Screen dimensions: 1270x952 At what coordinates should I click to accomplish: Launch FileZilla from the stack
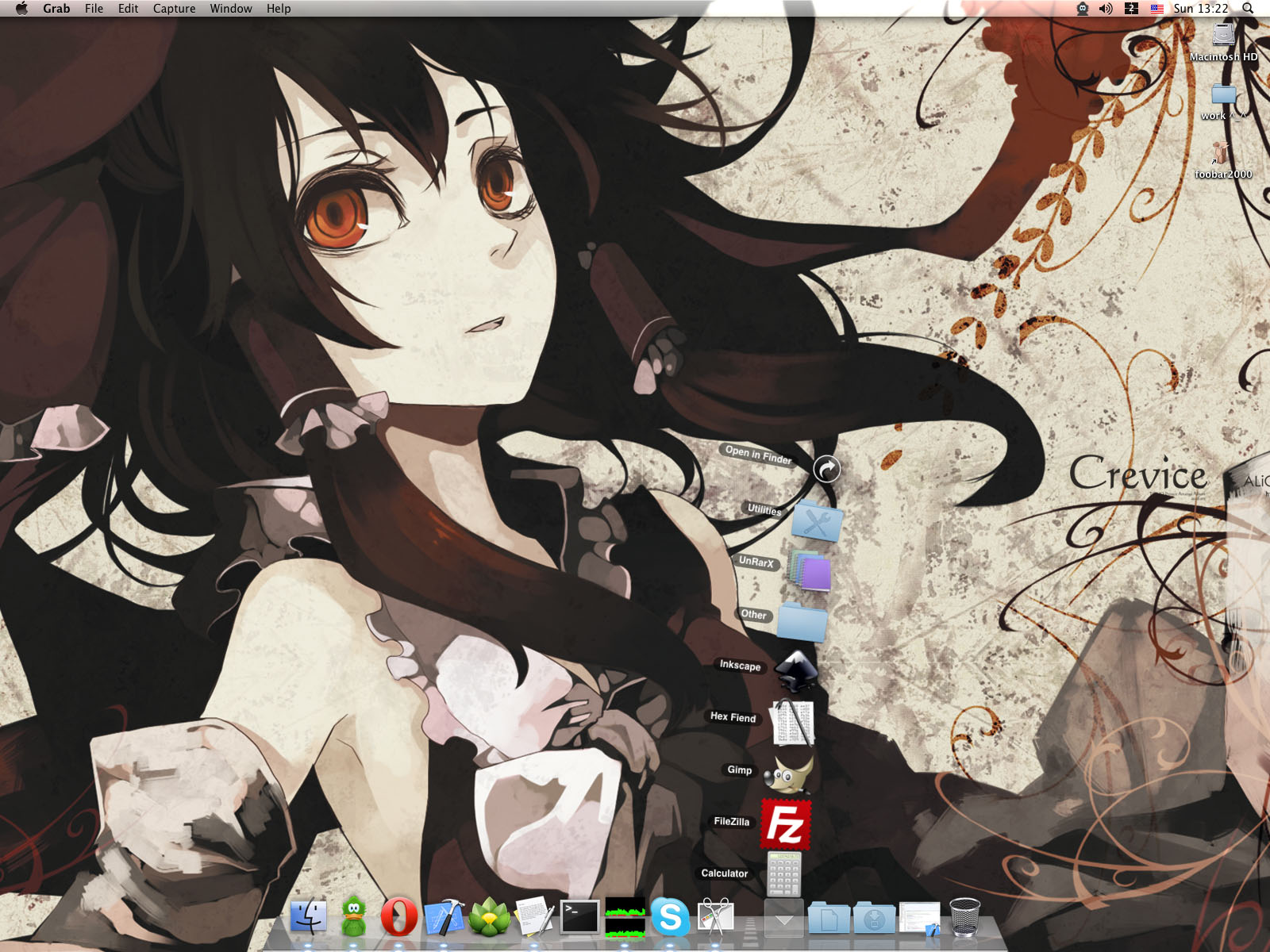tap(785, 824)
